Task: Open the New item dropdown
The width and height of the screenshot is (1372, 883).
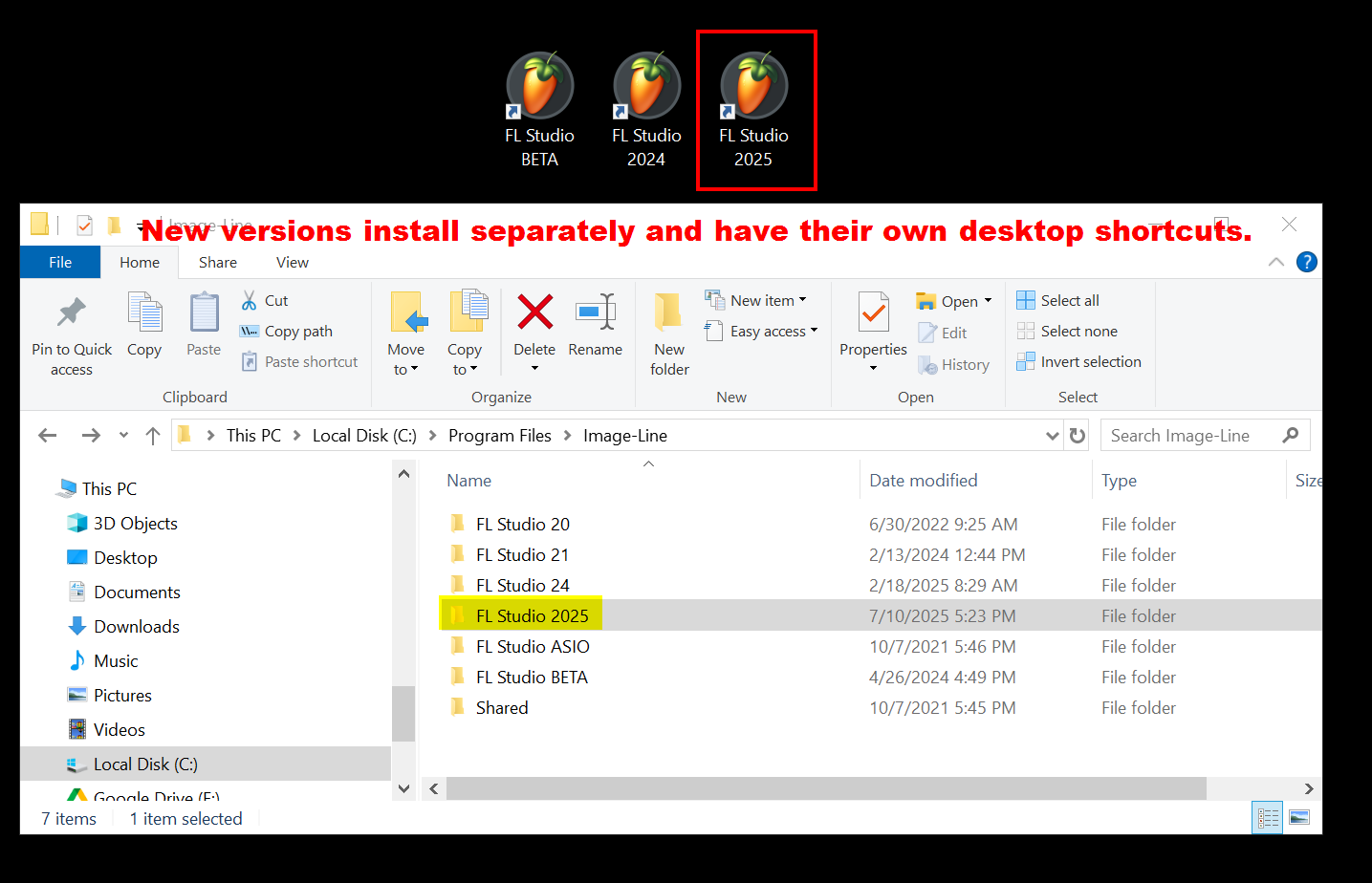Action: click(755, 300)
